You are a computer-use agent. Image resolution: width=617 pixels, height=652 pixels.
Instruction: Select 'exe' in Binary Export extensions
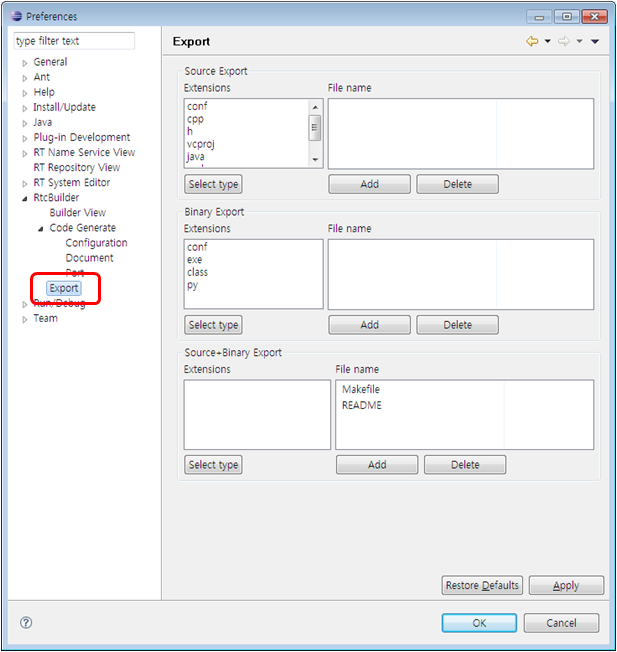pyautogui.click(x=194, y=259)
